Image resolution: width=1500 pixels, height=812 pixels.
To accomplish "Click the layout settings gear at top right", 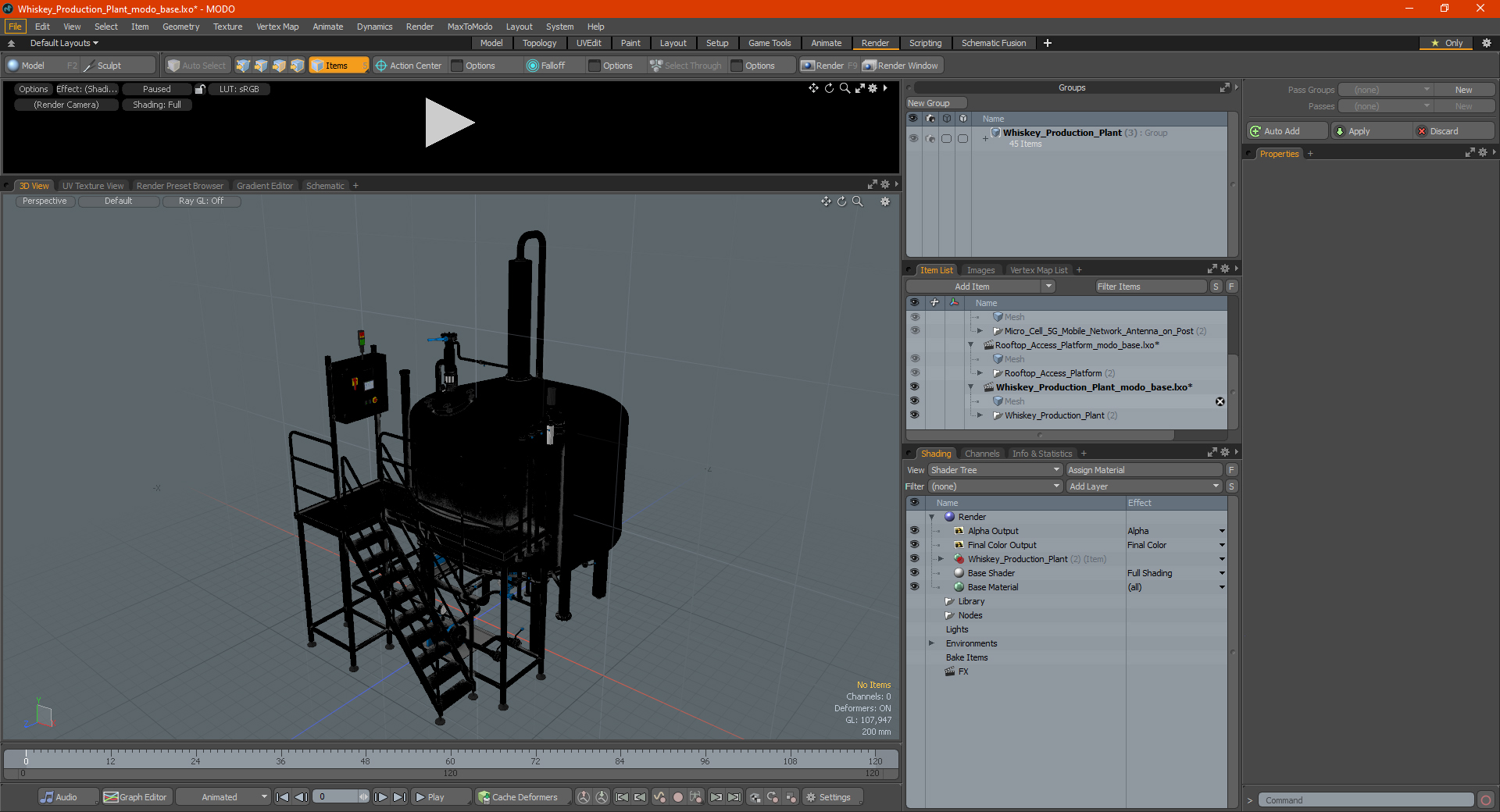I will click(x=1487, y=43).
